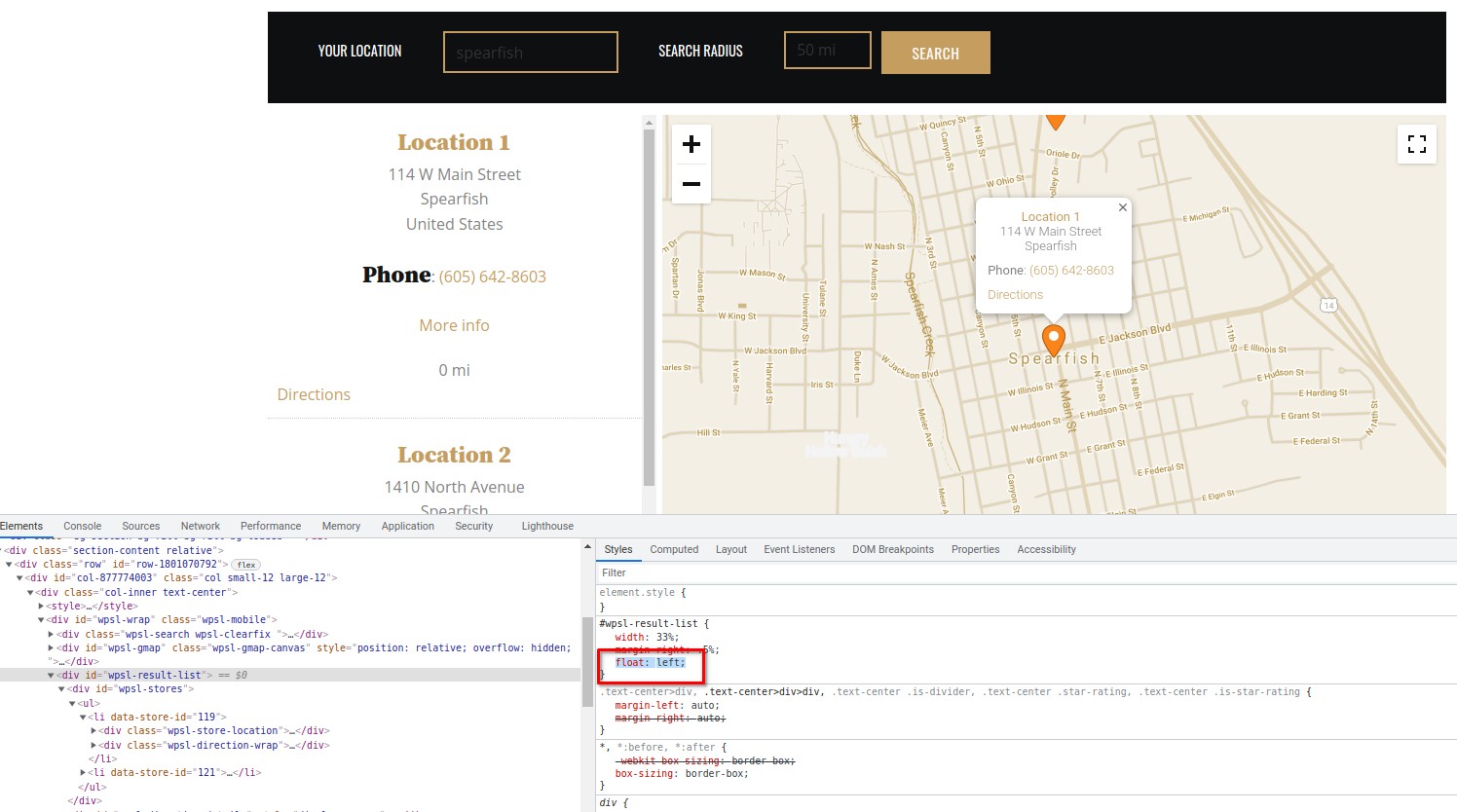Switch to the Layout tab

731,549
